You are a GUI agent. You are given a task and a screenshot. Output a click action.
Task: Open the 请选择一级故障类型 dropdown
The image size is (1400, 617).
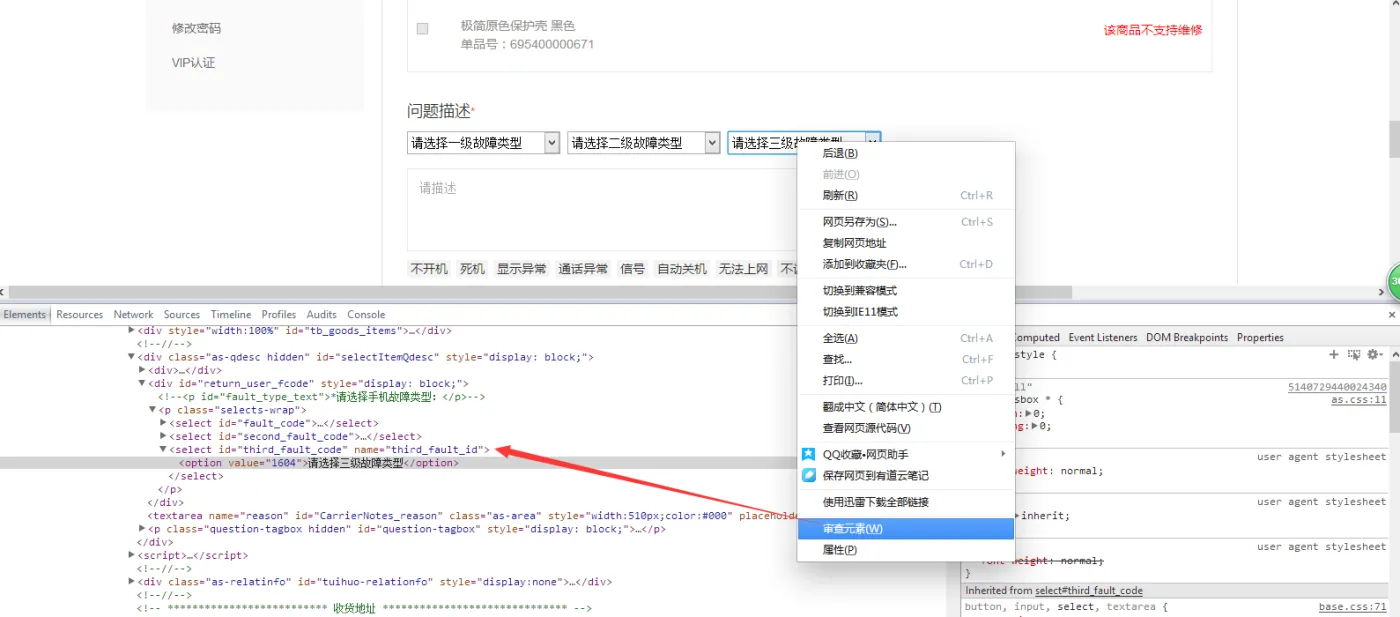(483, 143)
